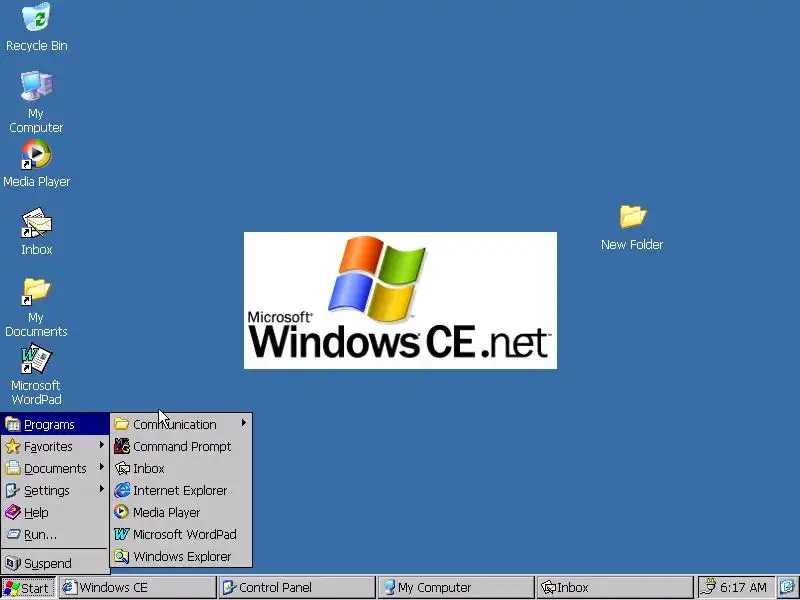Choose Suspend from the Start menu
The image size is (800, 600).
(x=55, y=563)
